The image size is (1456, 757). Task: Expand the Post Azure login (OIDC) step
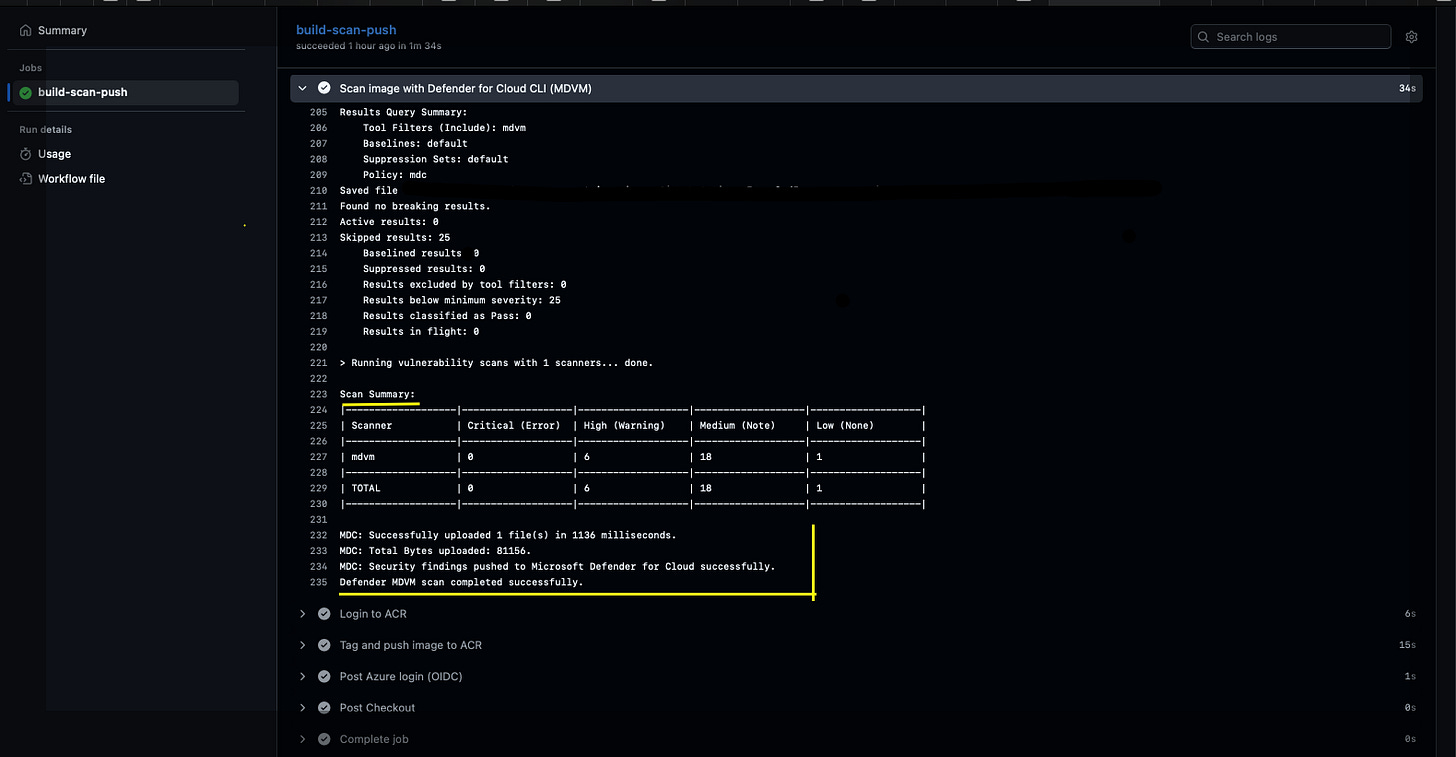(x=302, y=676)
